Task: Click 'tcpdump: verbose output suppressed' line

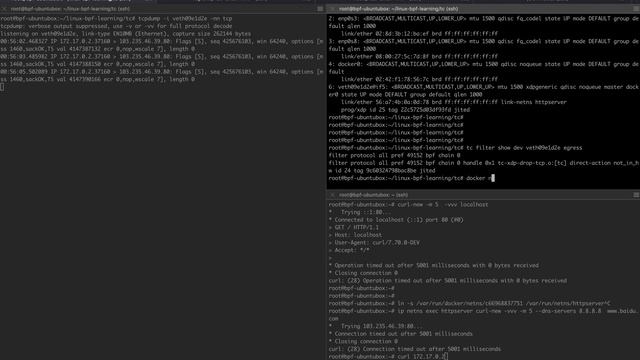Action: [116, 26]
